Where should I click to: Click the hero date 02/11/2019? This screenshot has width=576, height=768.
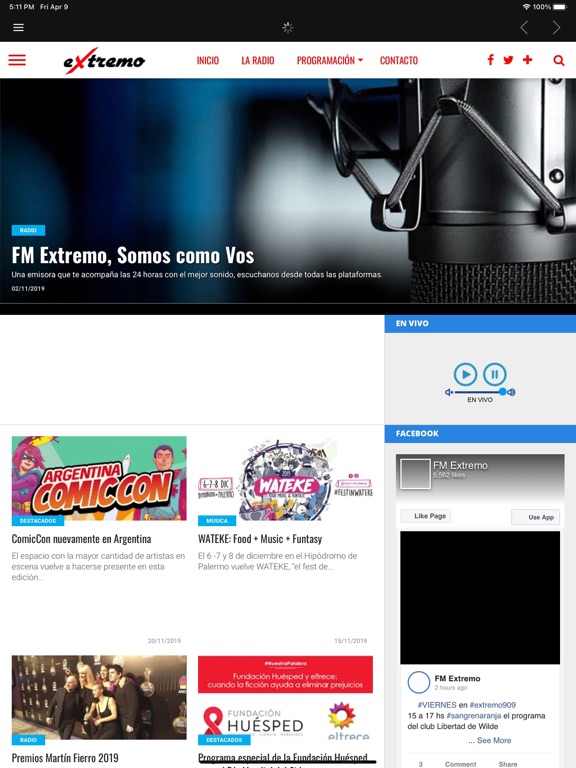point(28,288)
